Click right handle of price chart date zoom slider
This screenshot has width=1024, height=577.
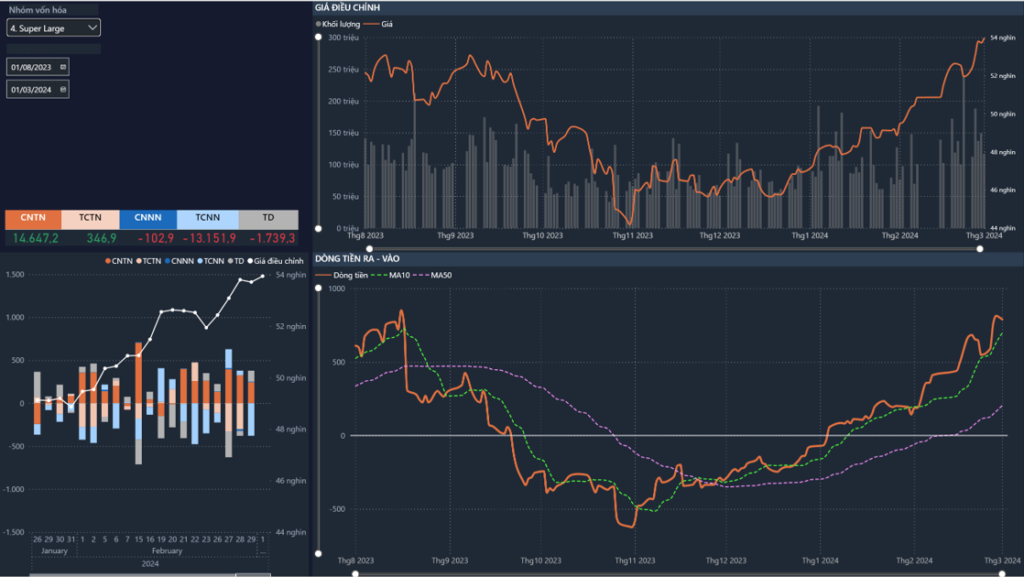coord(980,248)
